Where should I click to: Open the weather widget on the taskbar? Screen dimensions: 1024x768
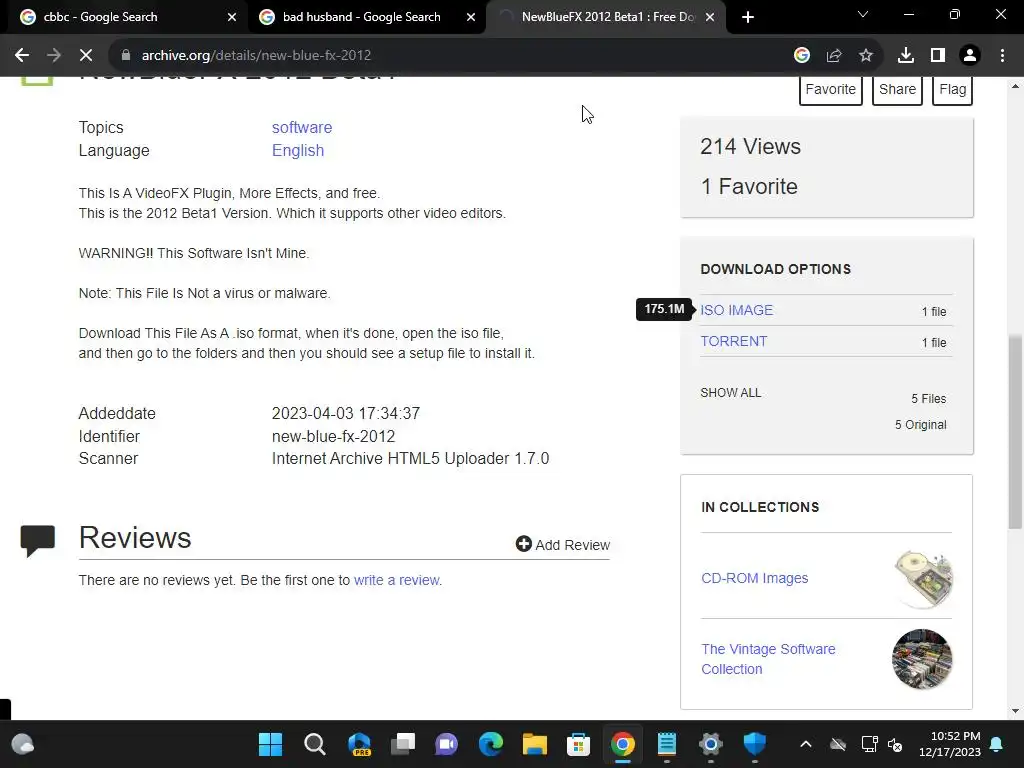23,744
